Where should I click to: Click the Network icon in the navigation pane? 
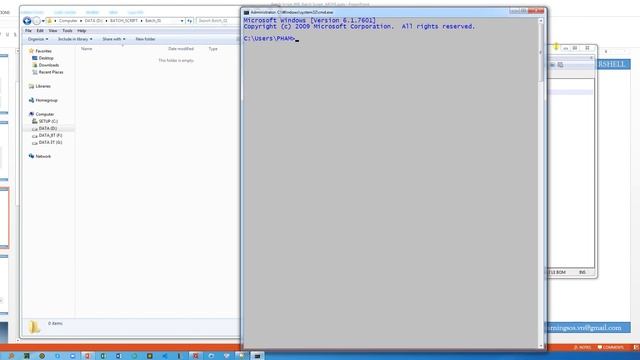(31, 156)
